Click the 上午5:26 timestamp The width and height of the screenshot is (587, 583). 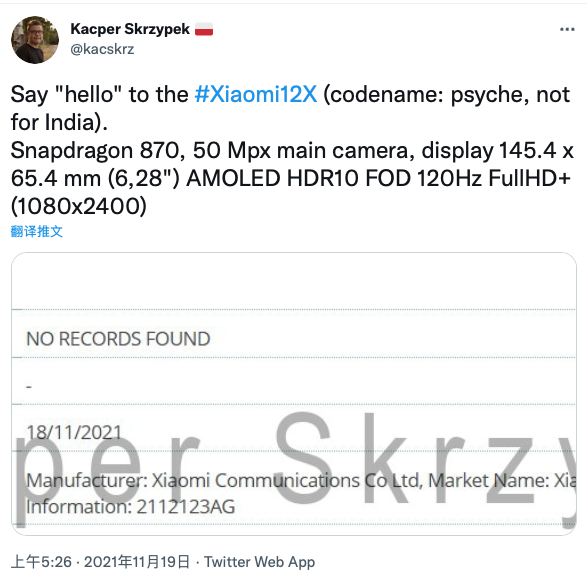pos(41,562)
